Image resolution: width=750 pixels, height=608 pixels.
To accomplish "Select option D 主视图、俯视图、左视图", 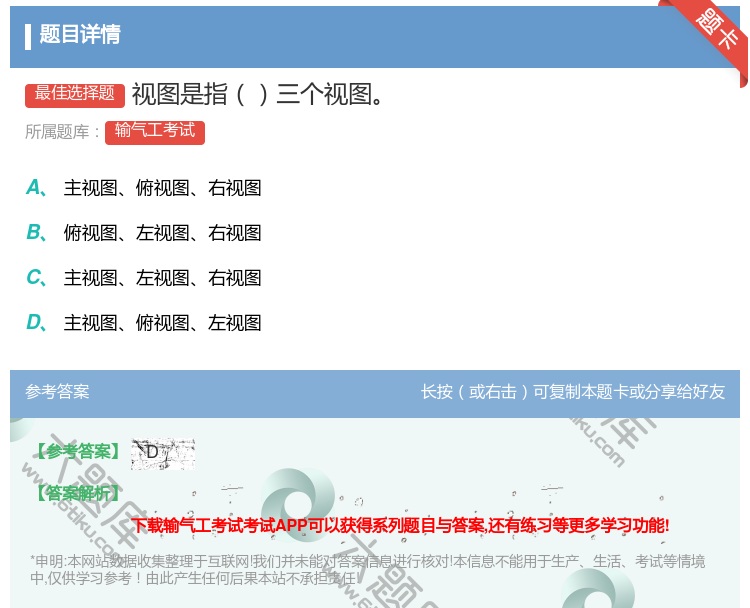I will coord(143,322).
